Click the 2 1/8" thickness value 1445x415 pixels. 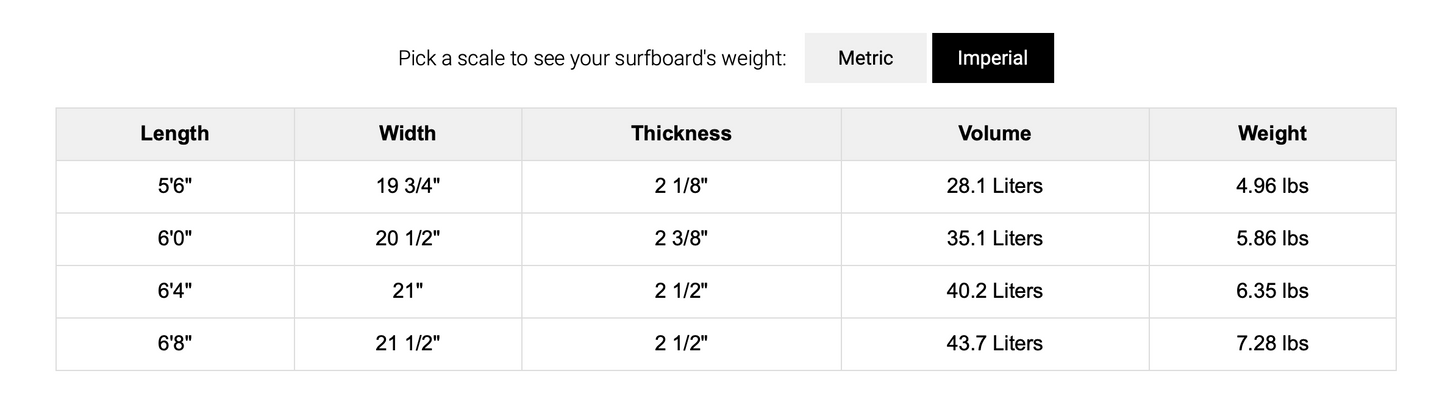pyautogui.click(x=681, y=187)
